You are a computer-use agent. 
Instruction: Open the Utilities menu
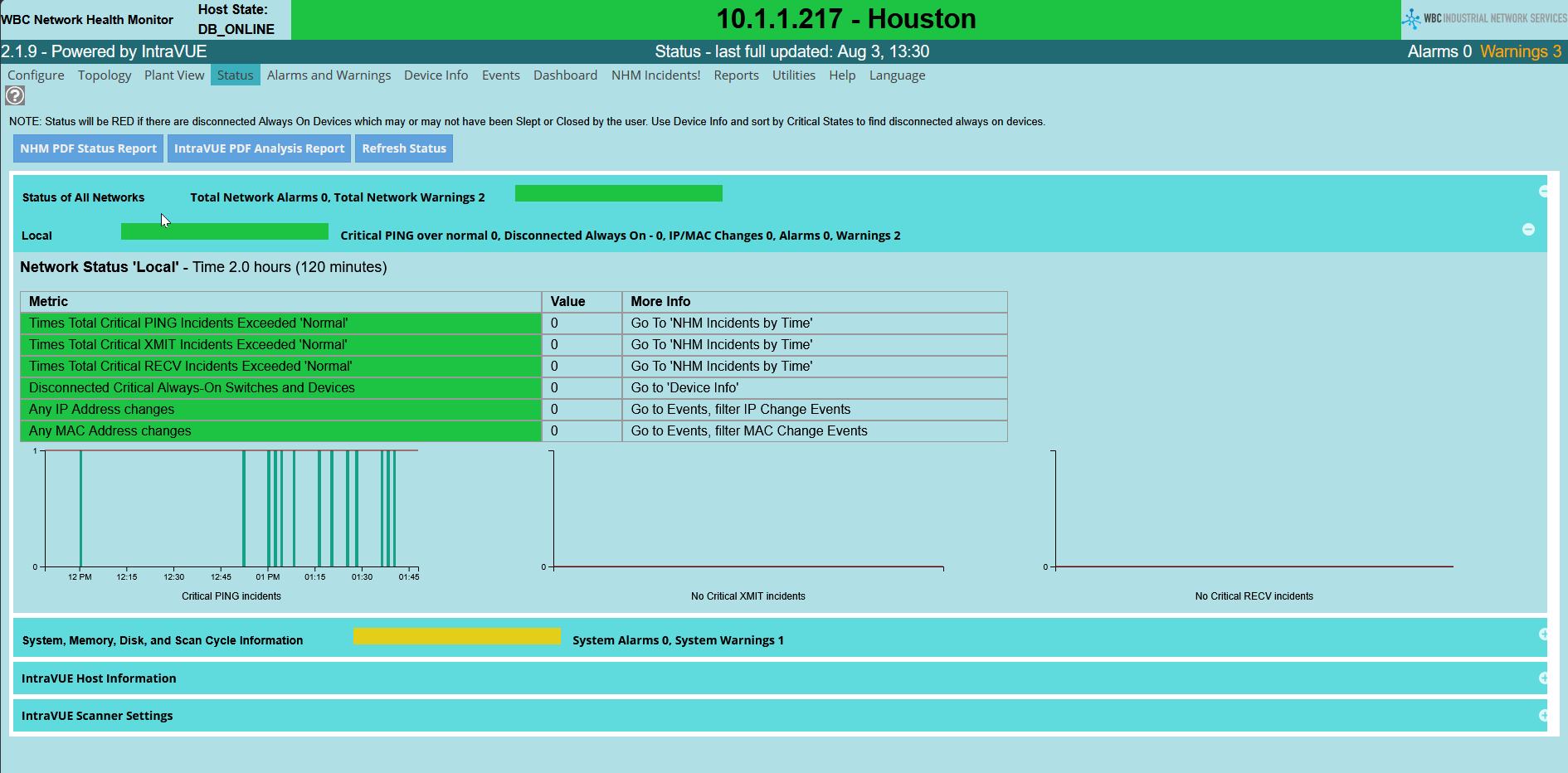794,75
